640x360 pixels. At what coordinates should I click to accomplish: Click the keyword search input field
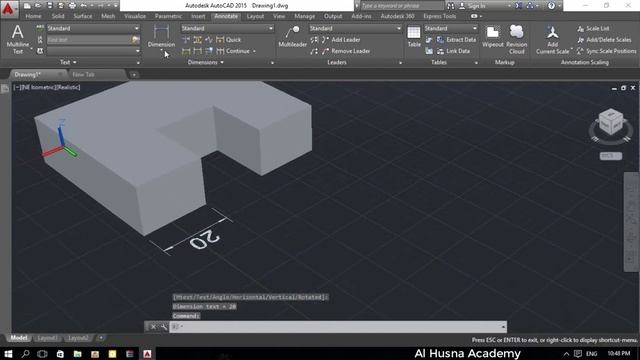(402, 6)
